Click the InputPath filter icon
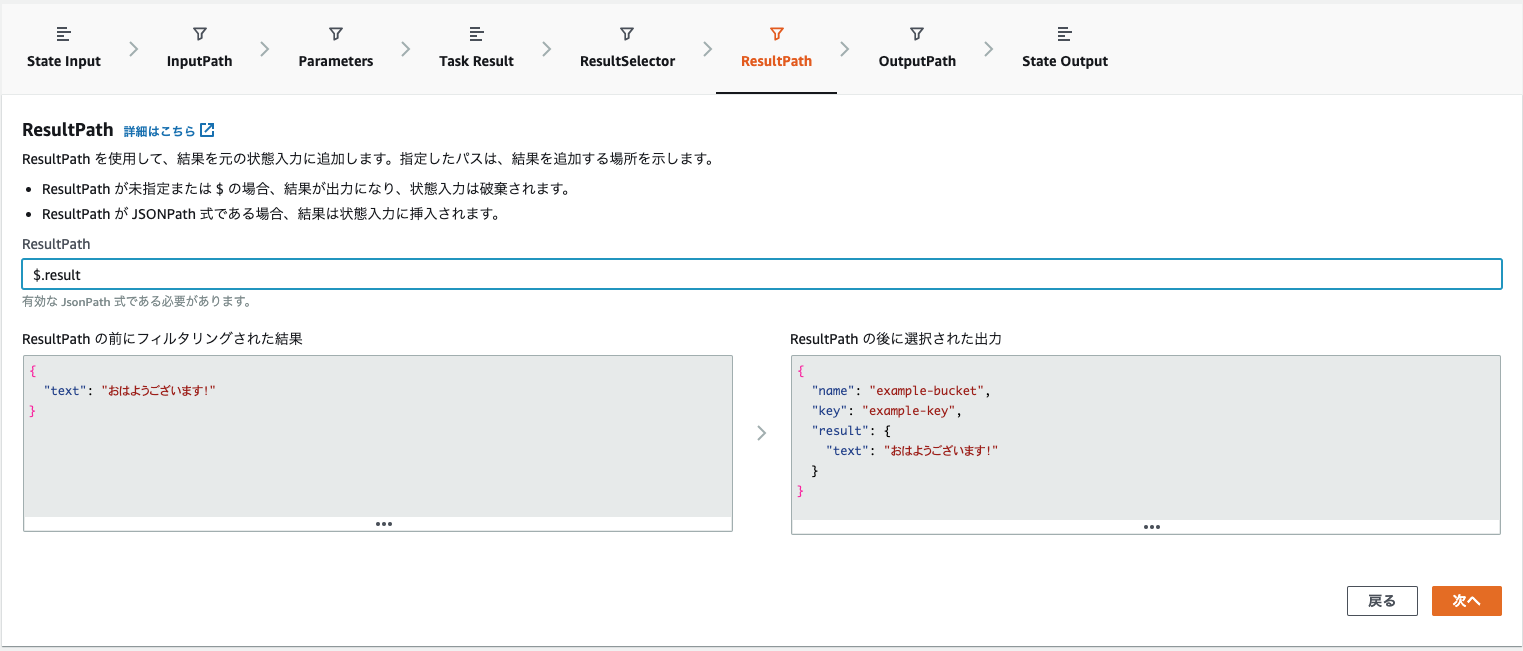The width and height of the screenshot is (1523, 651). click(198, 33)
